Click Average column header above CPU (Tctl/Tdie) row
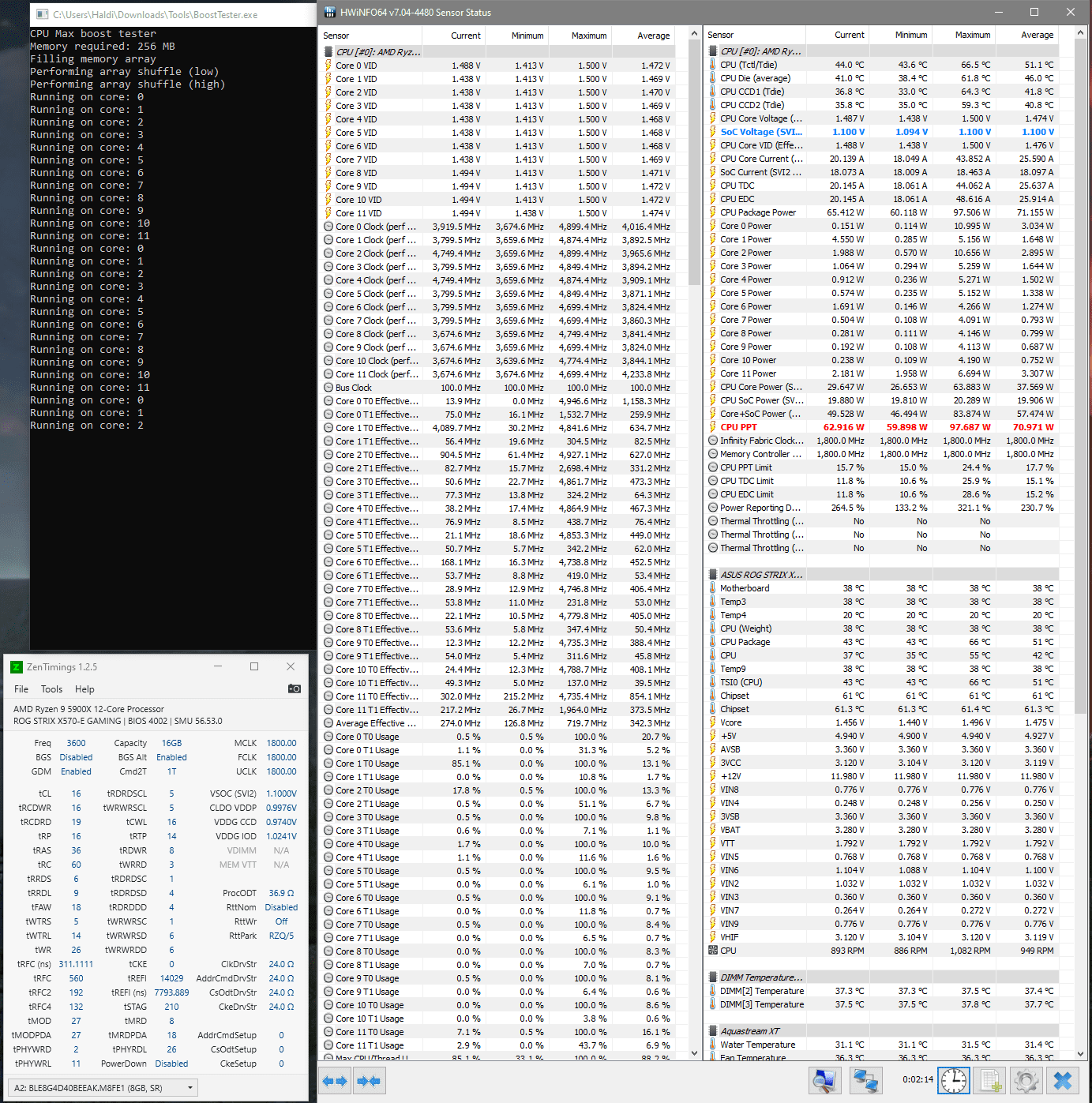Image resolution: width=1092 pixels, height=1103 pixels. click(x=1026, y=35)
